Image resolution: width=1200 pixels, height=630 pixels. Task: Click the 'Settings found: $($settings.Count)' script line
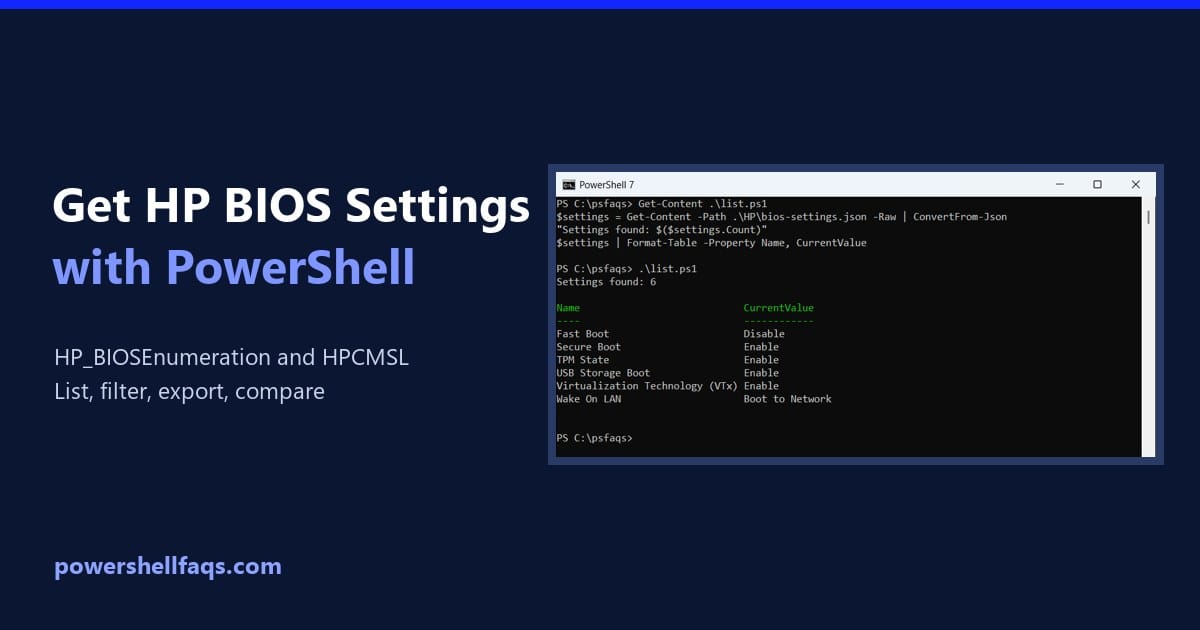pos(662,230)
